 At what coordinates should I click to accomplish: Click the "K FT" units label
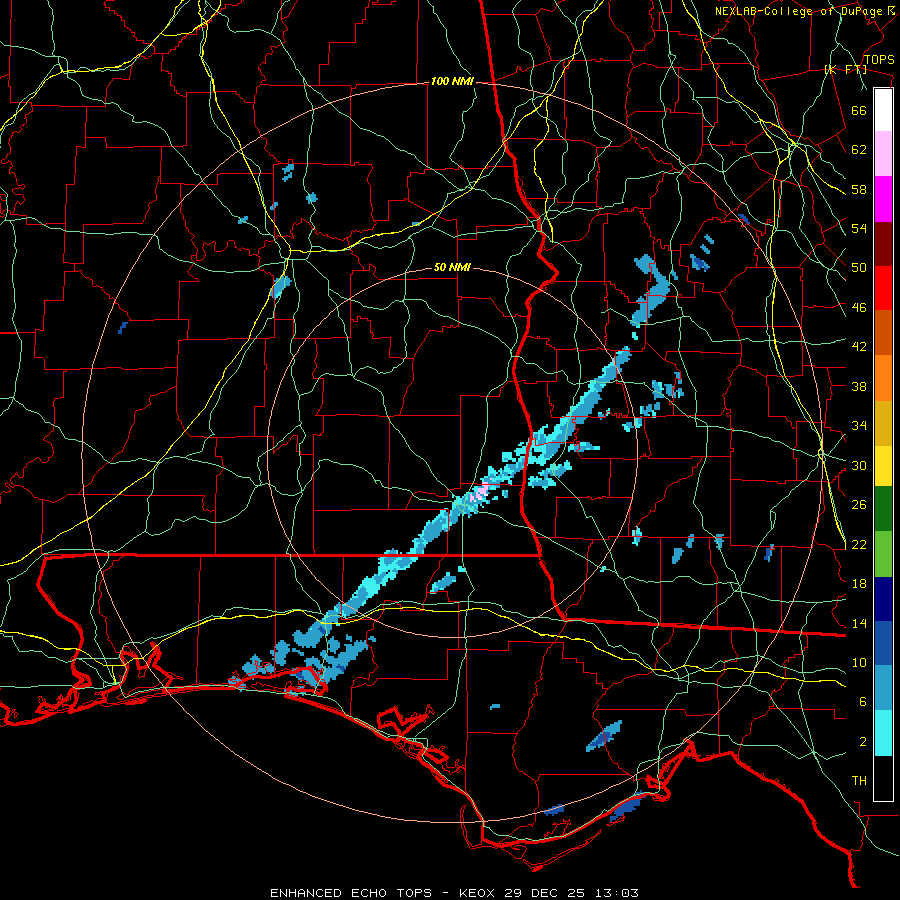click(845, 70)
